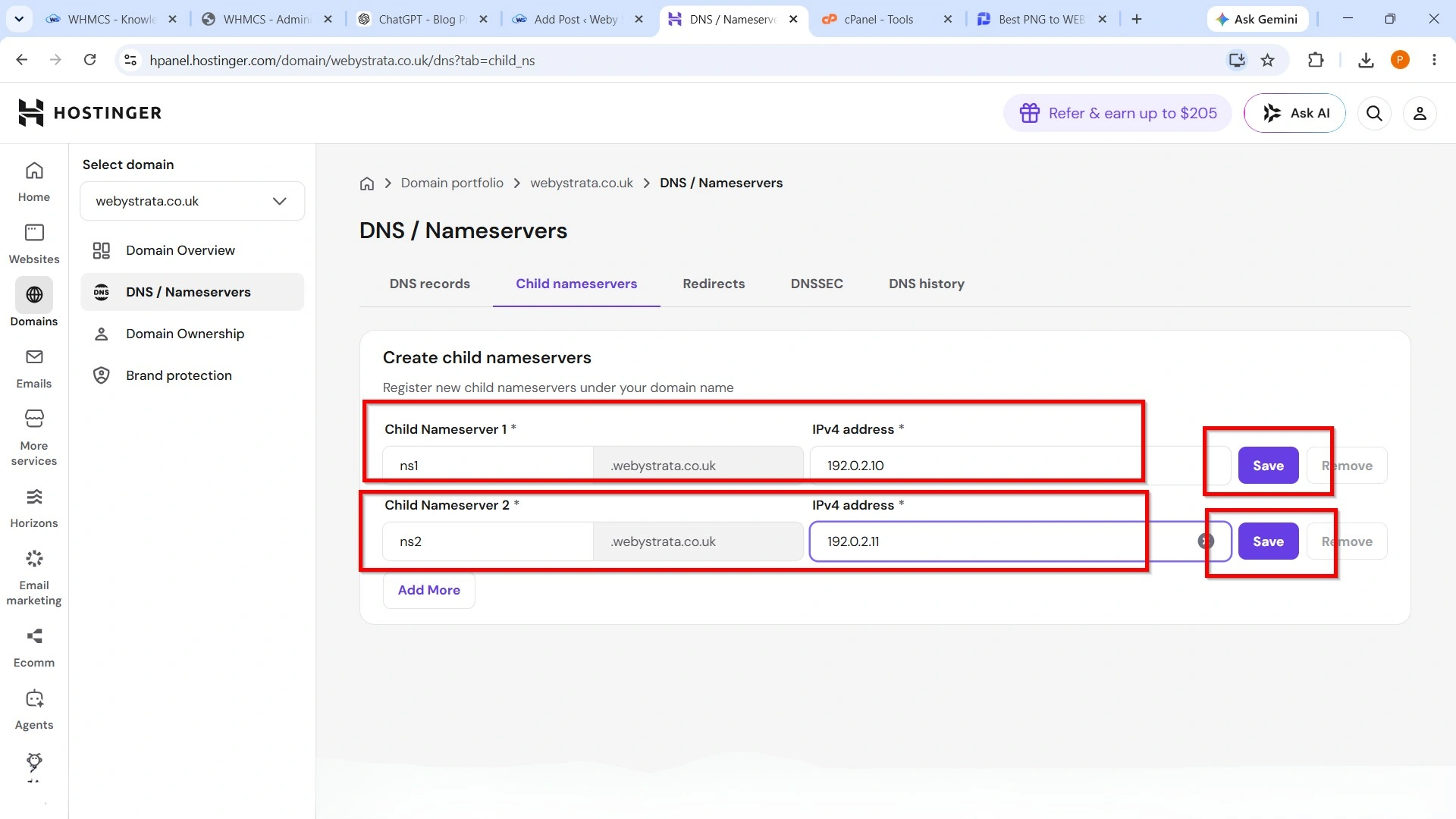Click the install app icon in address bar
Screen dimensions: 1456x819
(1237, 60)
